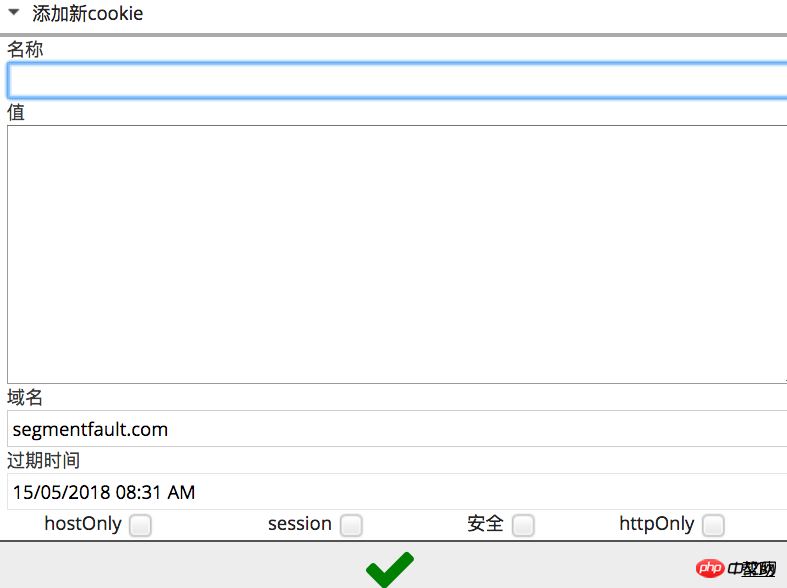The height and width of the screenshot is (588, 787).
Task: Click the httpOnly label text
Action: click(x=657, y=524)
